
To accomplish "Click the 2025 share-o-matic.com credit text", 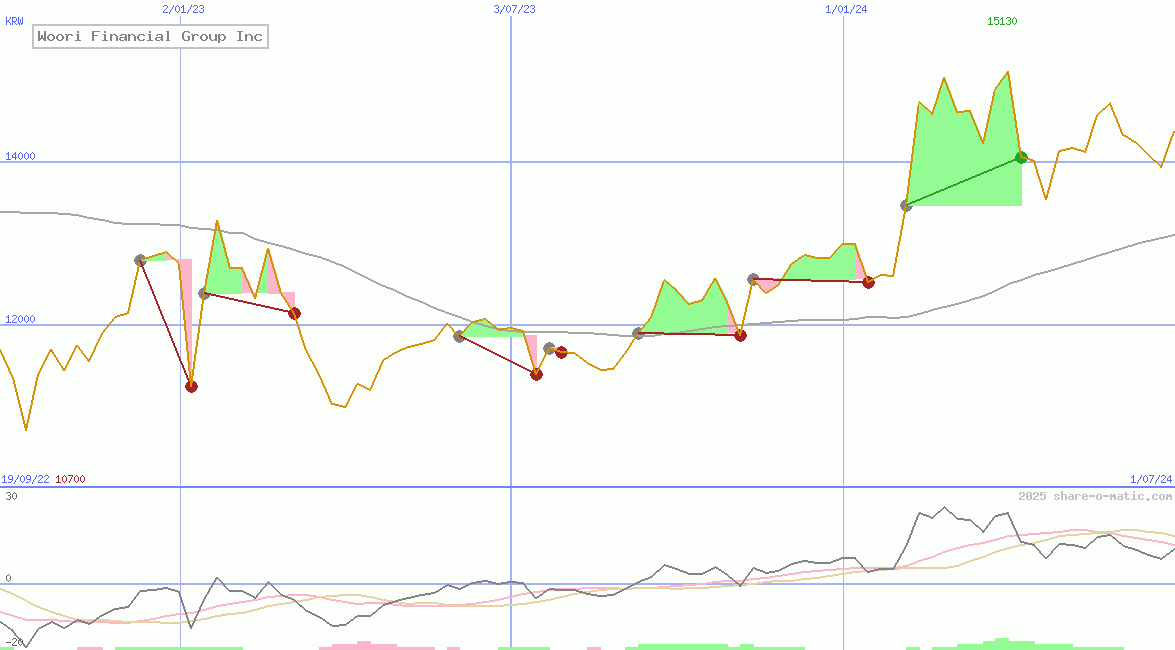I will 1095,496.
